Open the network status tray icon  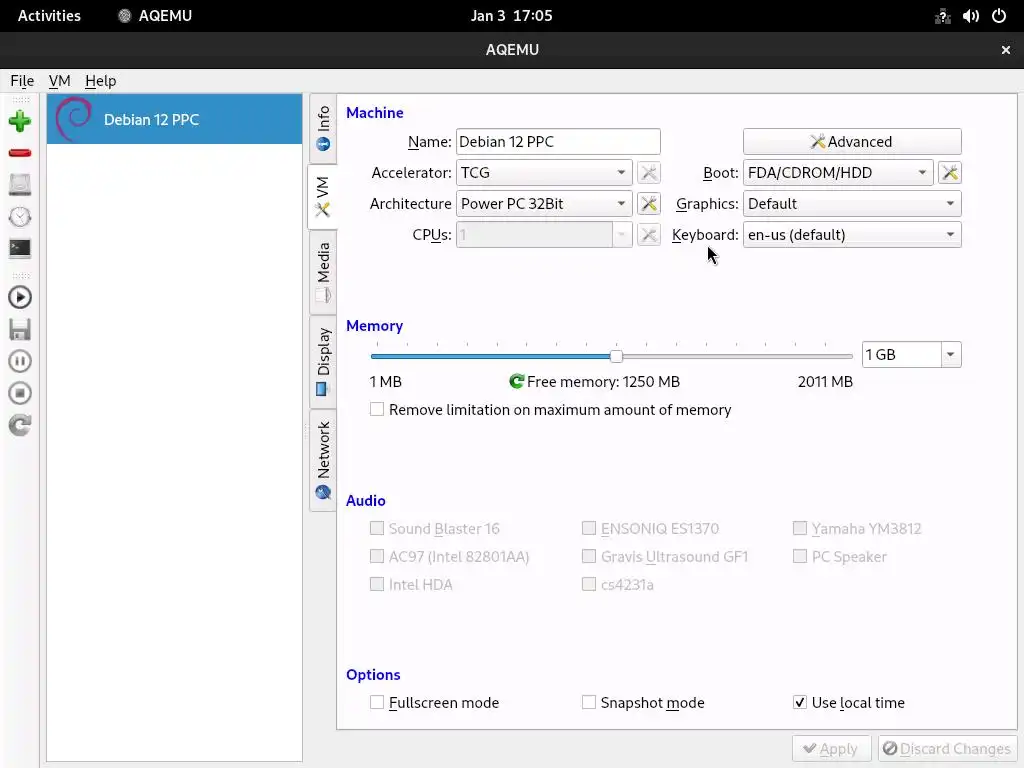pyautogui.click(x=942, y=16)
